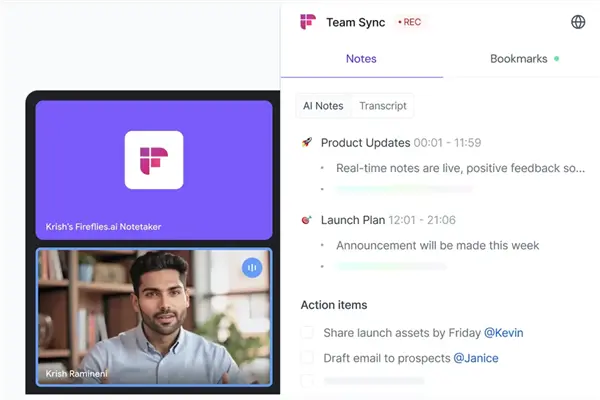Click the target icon next to Launch Plan
600x400 pixels.
click(x=307, y=220)
